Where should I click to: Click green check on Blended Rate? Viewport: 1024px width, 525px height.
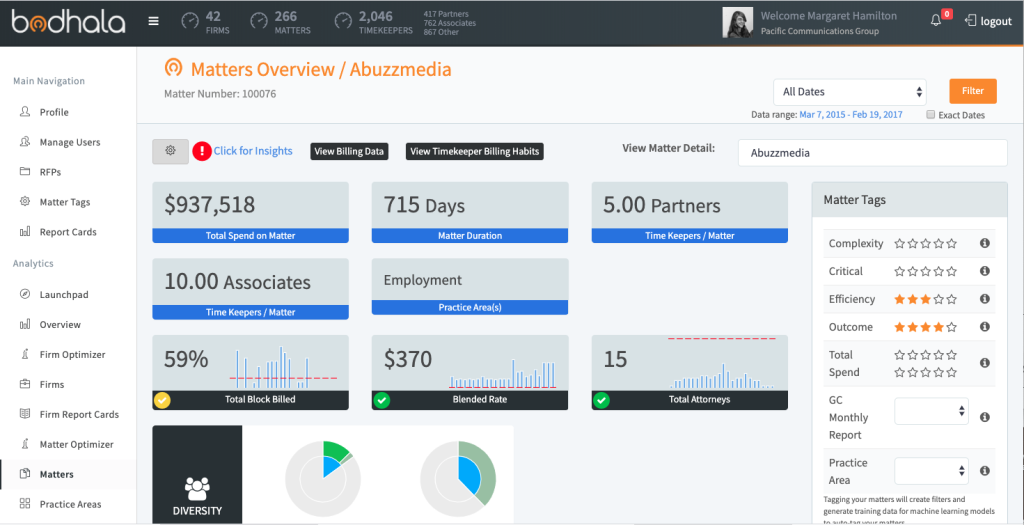381,400
